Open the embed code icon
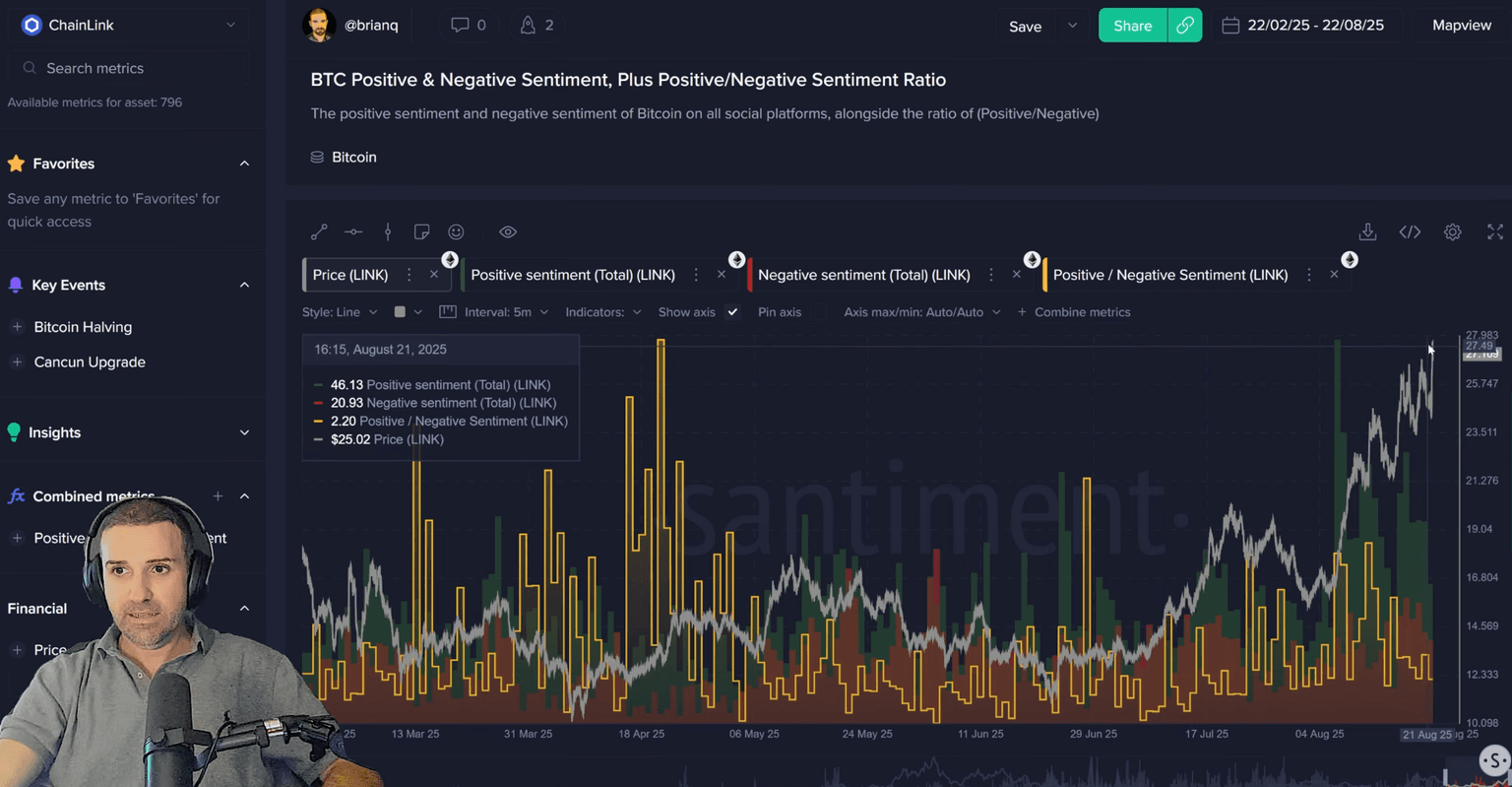Image resolution: width=1512 pixels, height=787 pixels. click(x=1410, y=232)
